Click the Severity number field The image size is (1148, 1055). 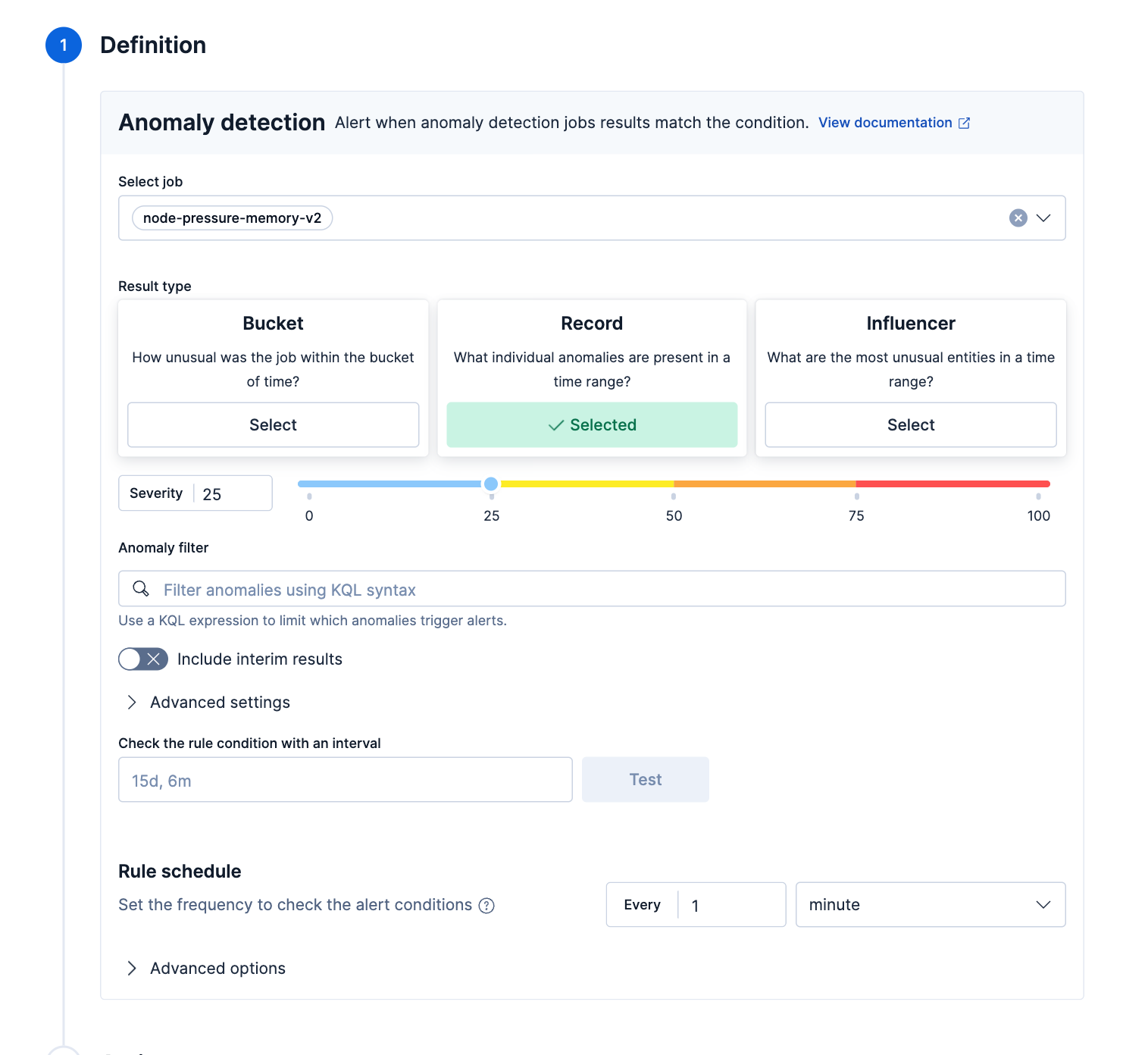tap(232, 494)
